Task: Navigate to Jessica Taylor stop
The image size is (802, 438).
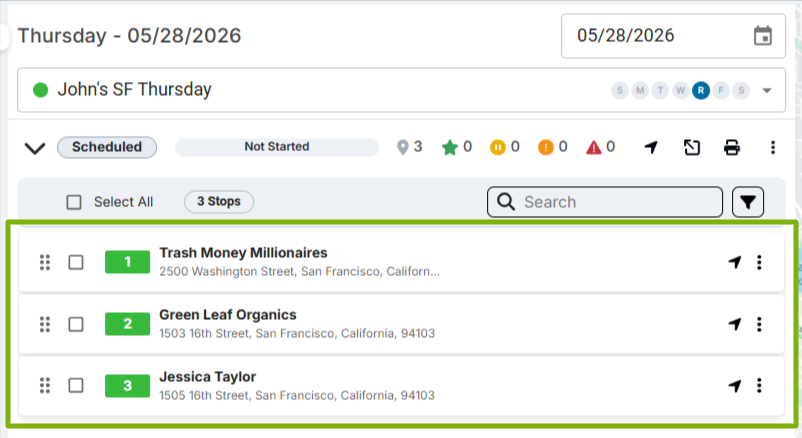Action: pos(735,385)
